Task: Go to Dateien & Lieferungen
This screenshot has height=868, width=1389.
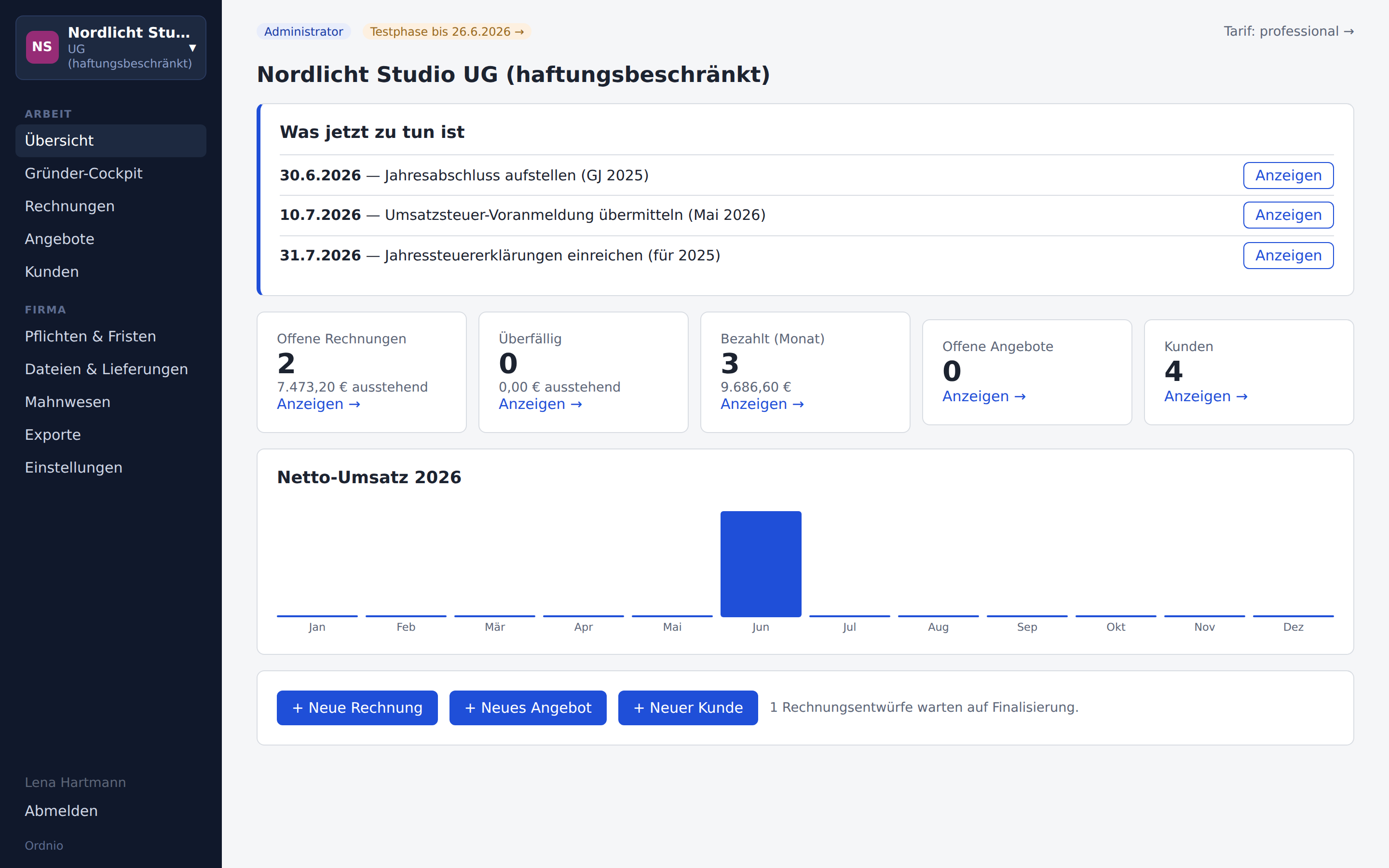Action: (111, 369)
